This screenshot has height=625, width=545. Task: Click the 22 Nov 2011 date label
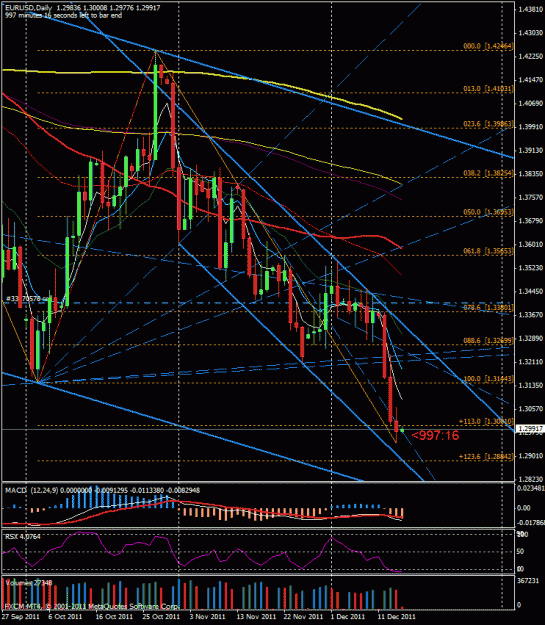[x=303, y=616]
